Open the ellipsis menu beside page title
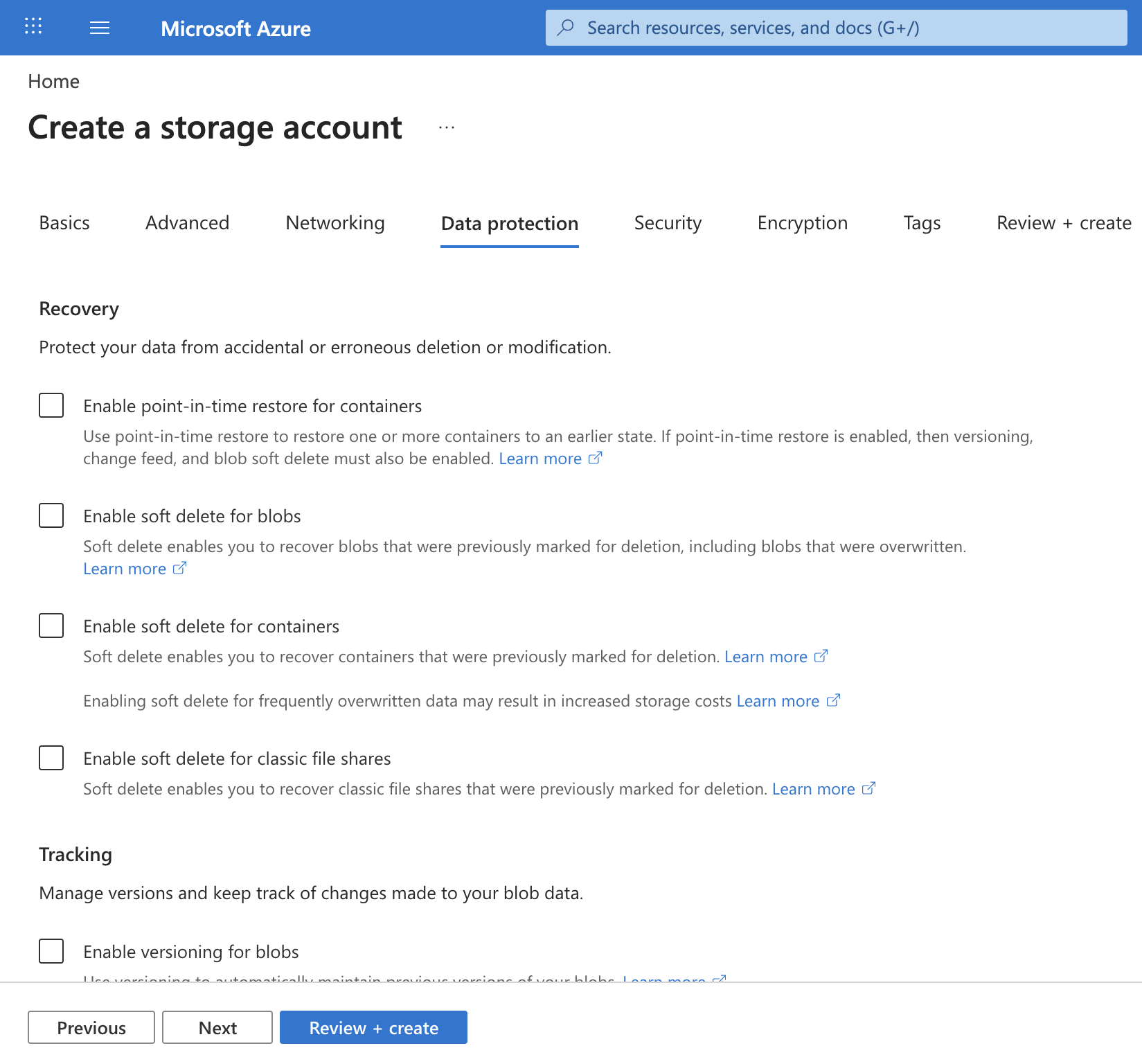The width and height of the screenshot is (1142, 1064). (447, 127)
